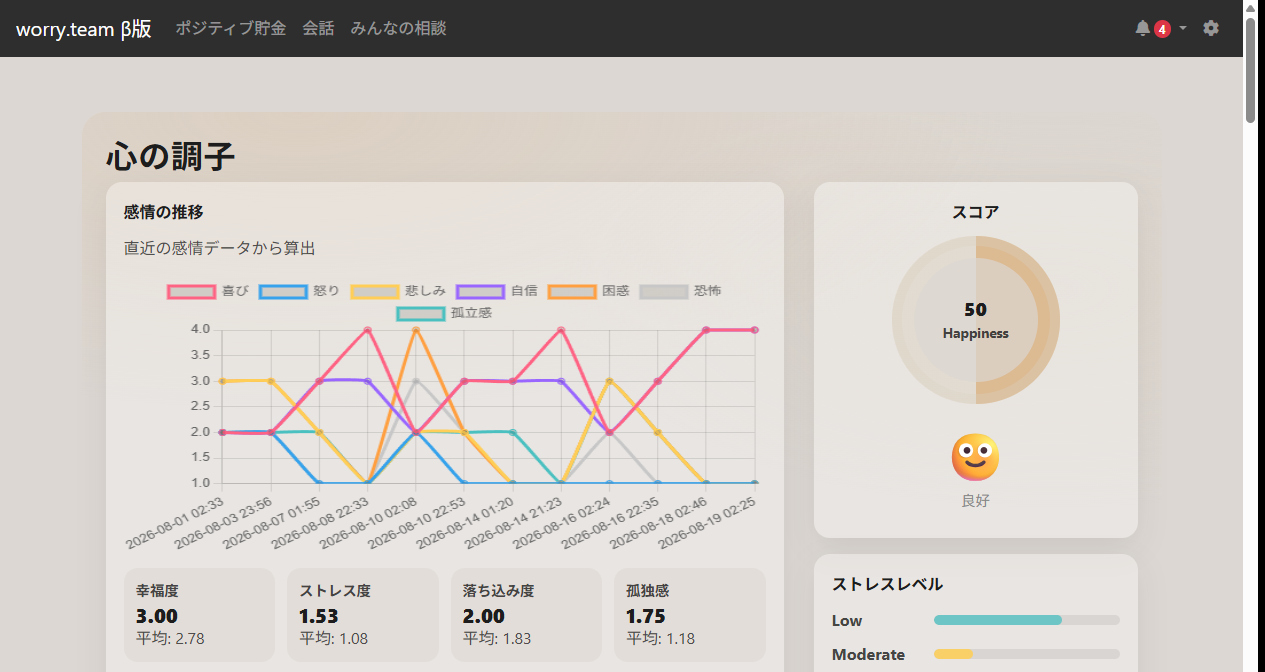Toggle the 困惑 legend series
This screenshot has width=1265, height=672.
[589, 291]
